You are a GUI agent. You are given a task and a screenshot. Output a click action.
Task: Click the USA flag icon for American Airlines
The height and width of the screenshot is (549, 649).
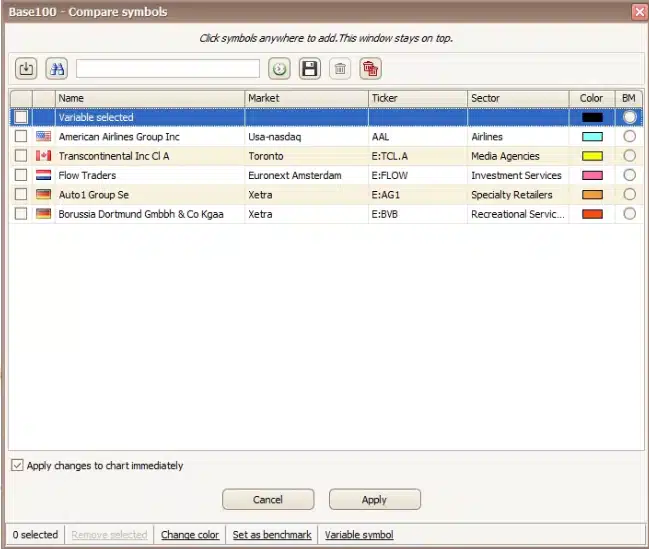43,137
